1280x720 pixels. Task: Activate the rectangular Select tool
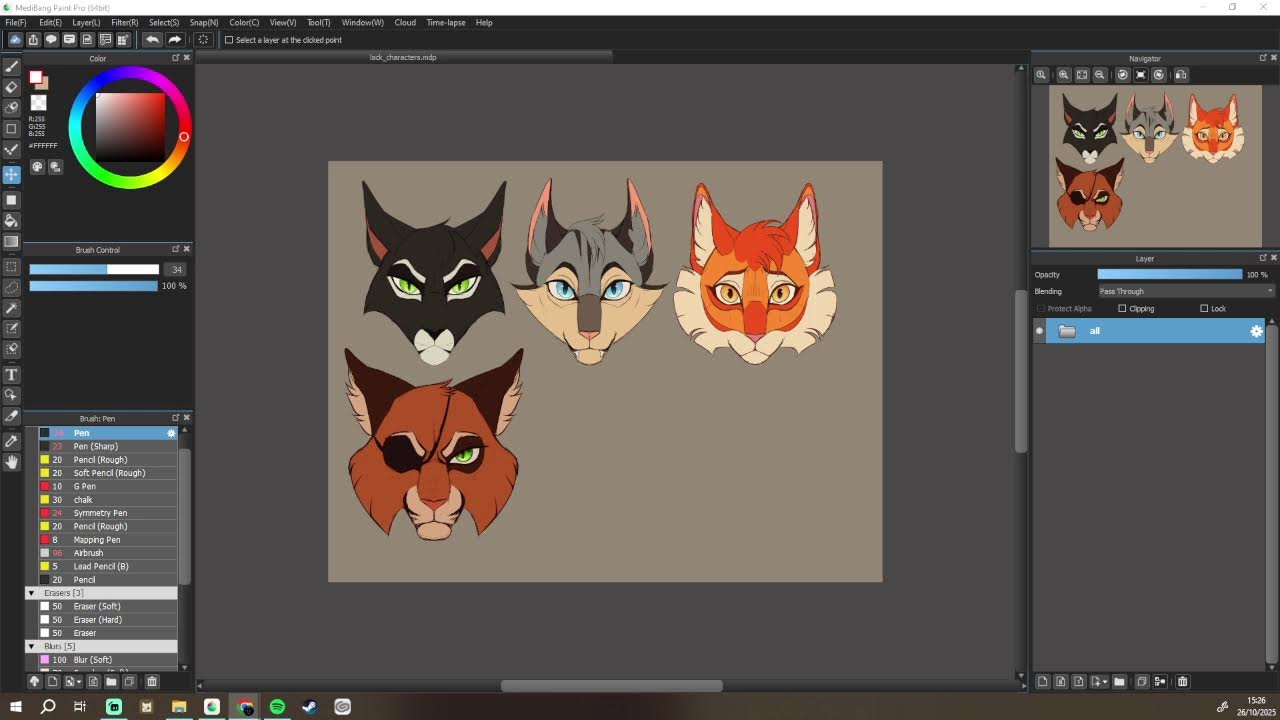(x=12, y=267)
